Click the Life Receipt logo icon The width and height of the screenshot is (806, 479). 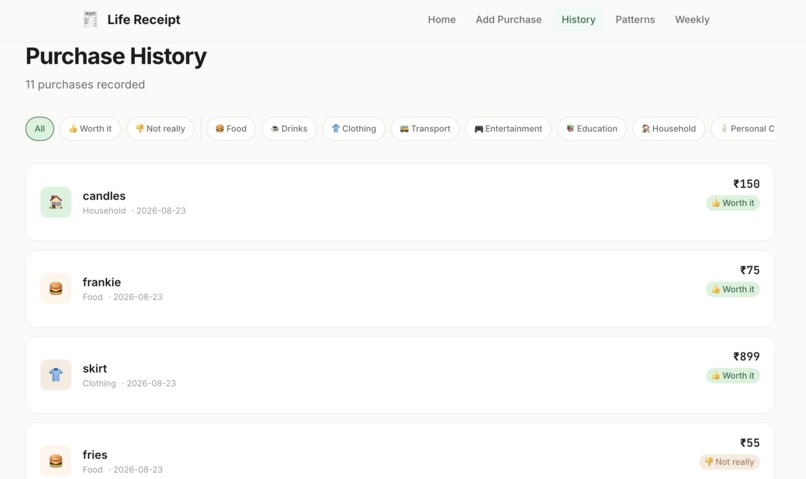click(90, 20)
